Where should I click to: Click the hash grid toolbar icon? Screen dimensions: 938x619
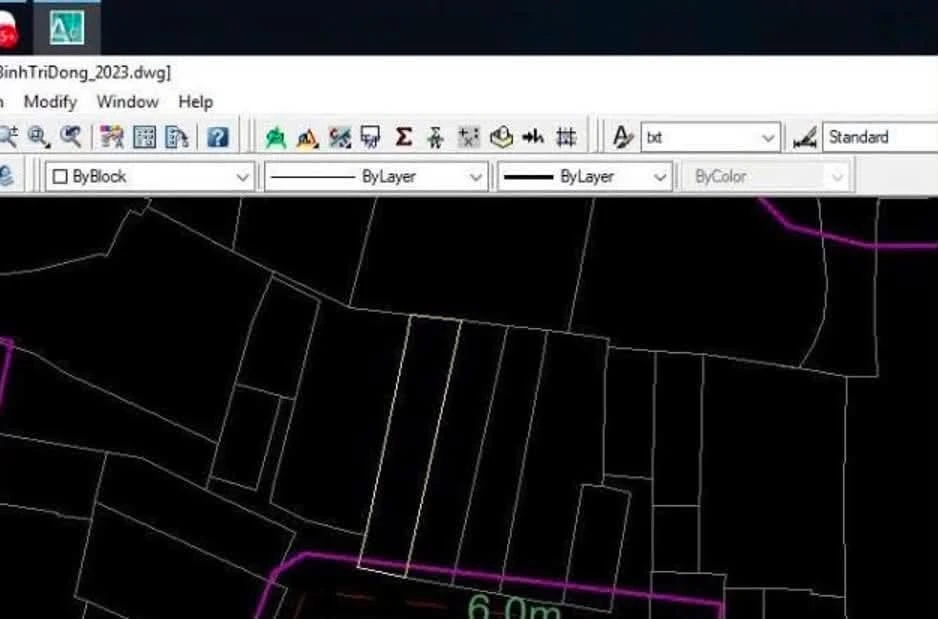(566, 137)
